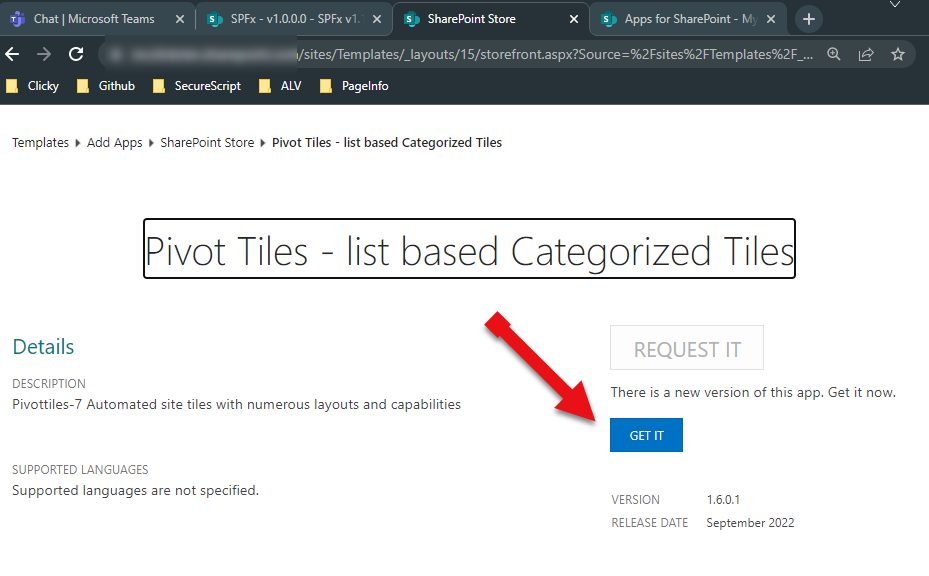Open the PageInfo bookmark folder
This screenshot has width=929, height=576.
tap(354, 86)
